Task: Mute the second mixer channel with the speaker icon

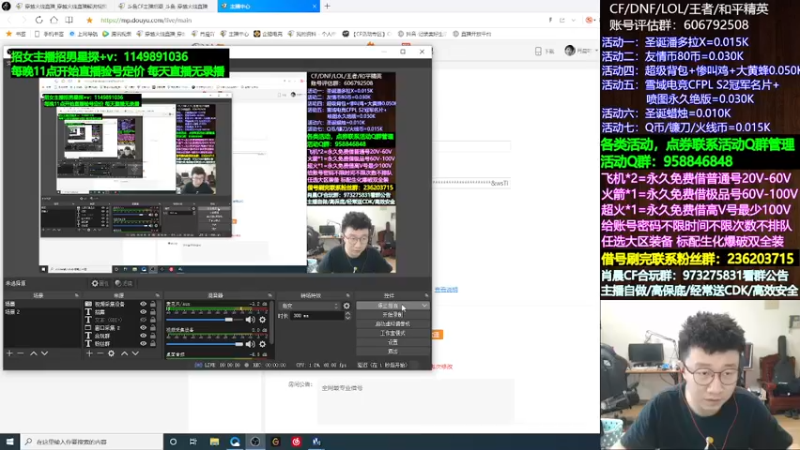Action: pyautogui.click(x=250, y=344)
